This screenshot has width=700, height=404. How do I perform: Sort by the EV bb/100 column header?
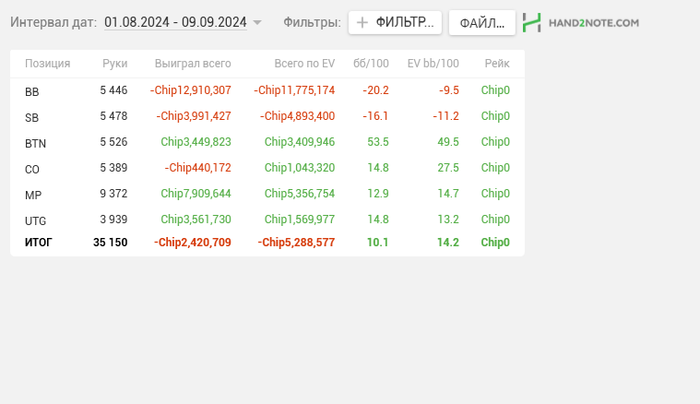[x=433, y=63]
